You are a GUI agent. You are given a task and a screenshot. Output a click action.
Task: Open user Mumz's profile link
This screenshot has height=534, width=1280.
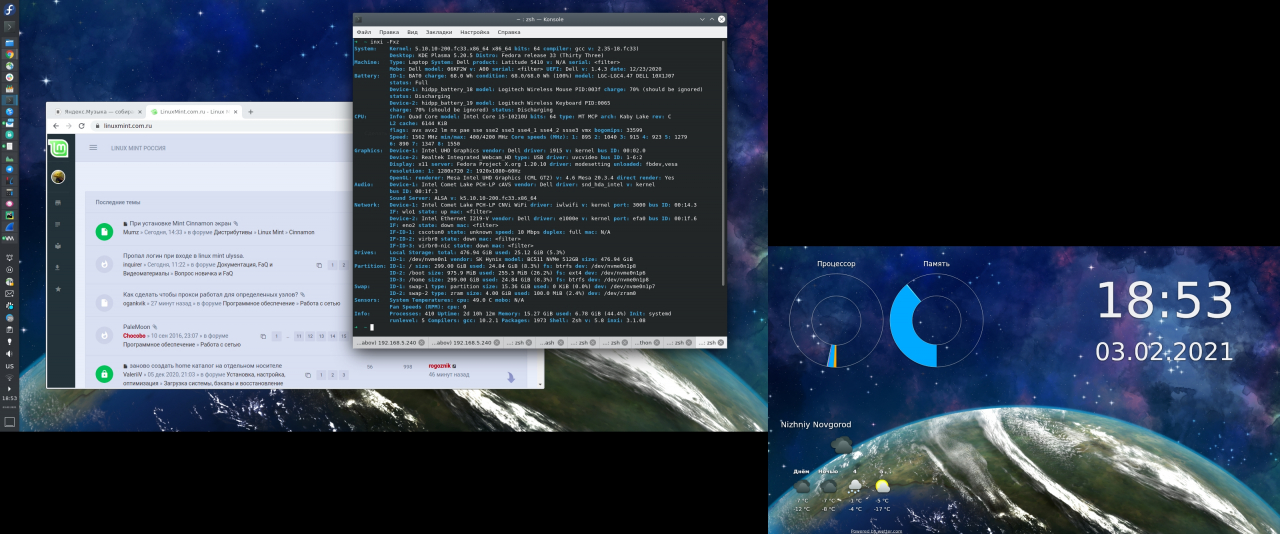tap(131, 232)
